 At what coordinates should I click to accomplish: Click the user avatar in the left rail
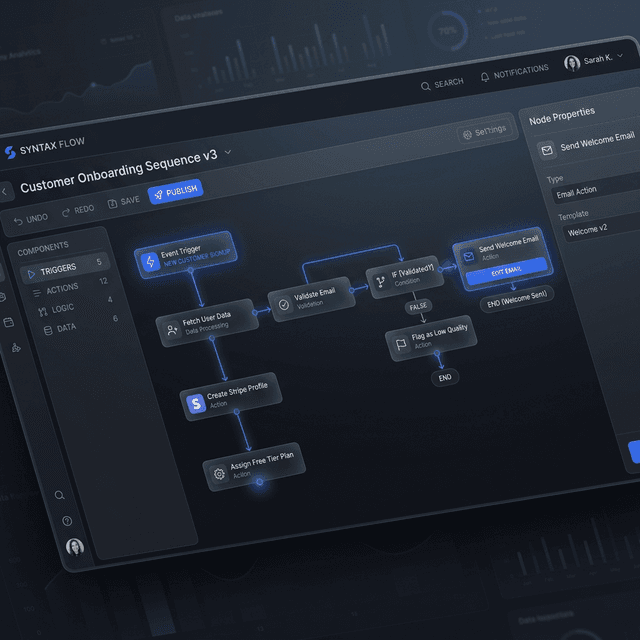point(75,547)
